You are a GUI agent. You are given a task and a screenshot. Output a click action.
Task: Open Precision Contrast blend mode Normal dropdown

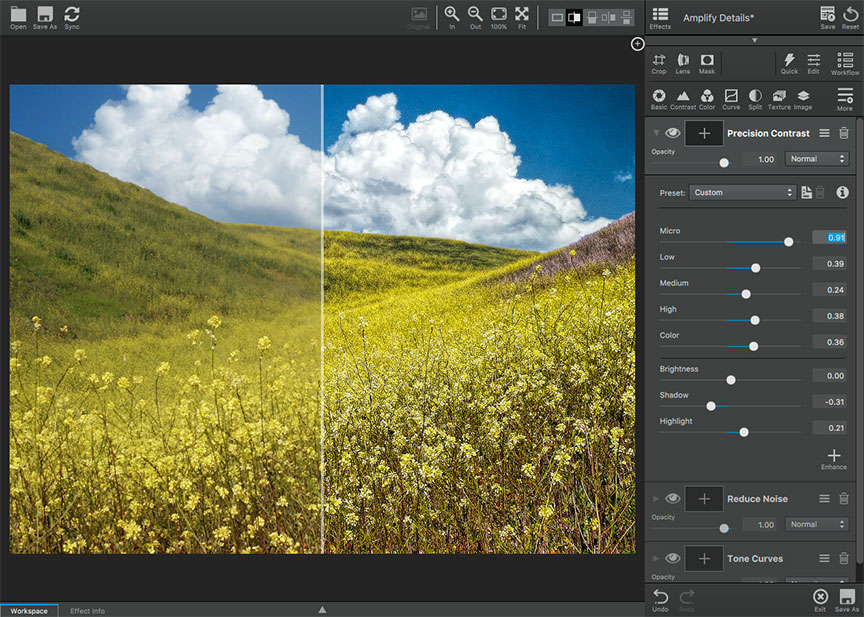click(x=817, y=159)
